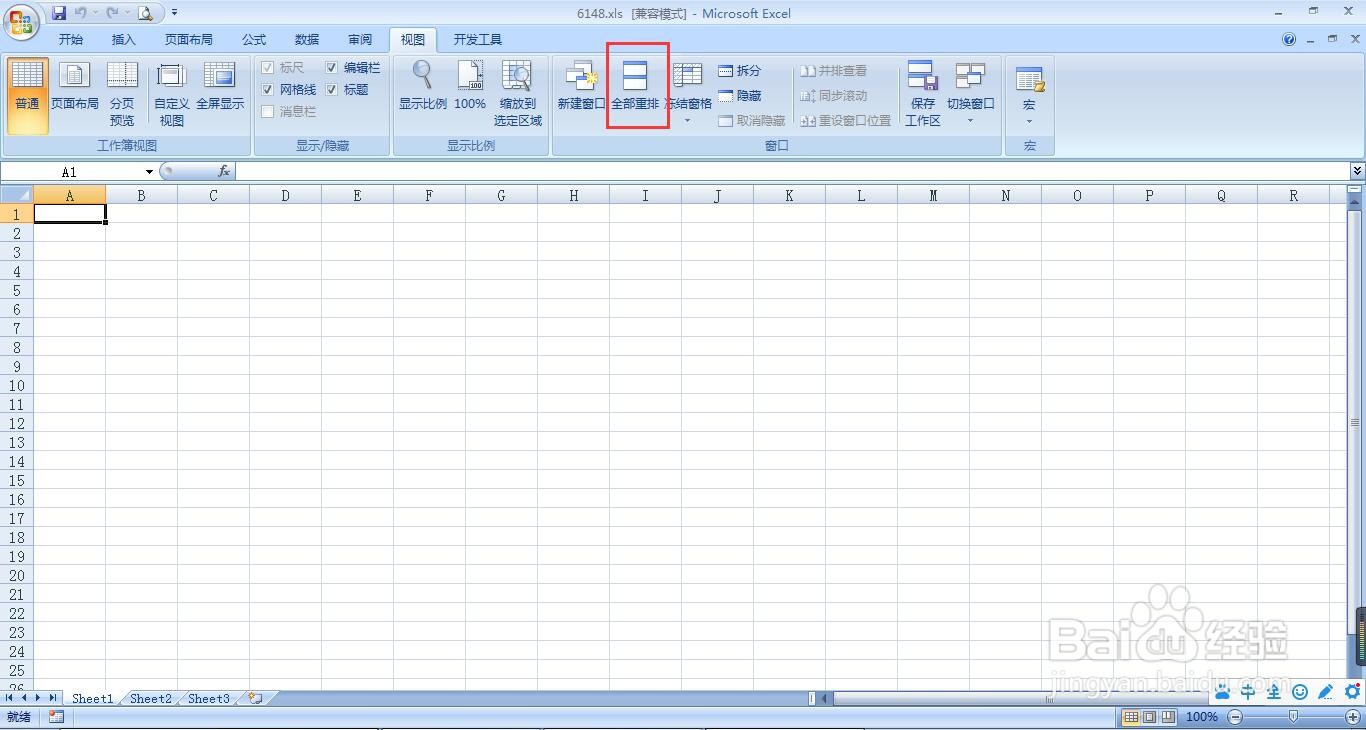Click the zoom slider handle

point(1294,717)
